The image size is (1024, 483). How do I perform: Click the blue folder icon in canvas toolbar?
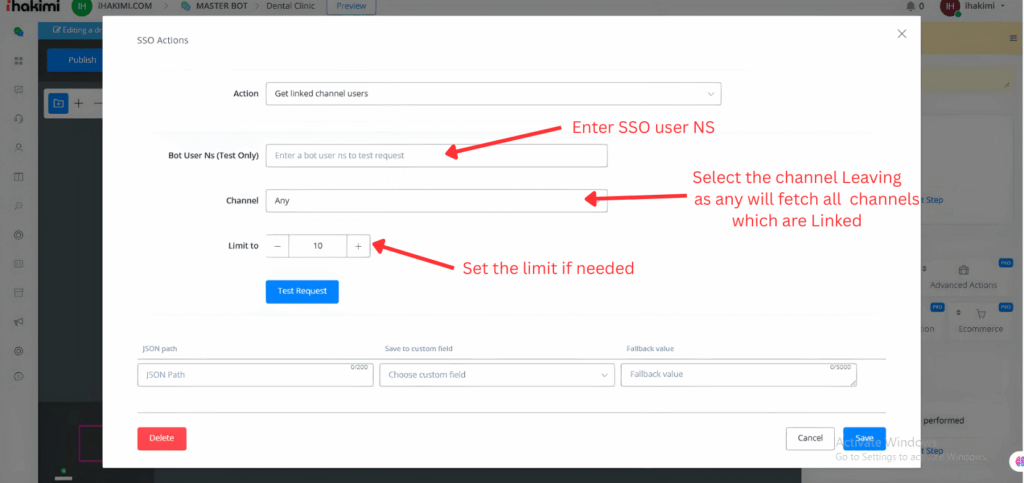[x=58, y=103]
